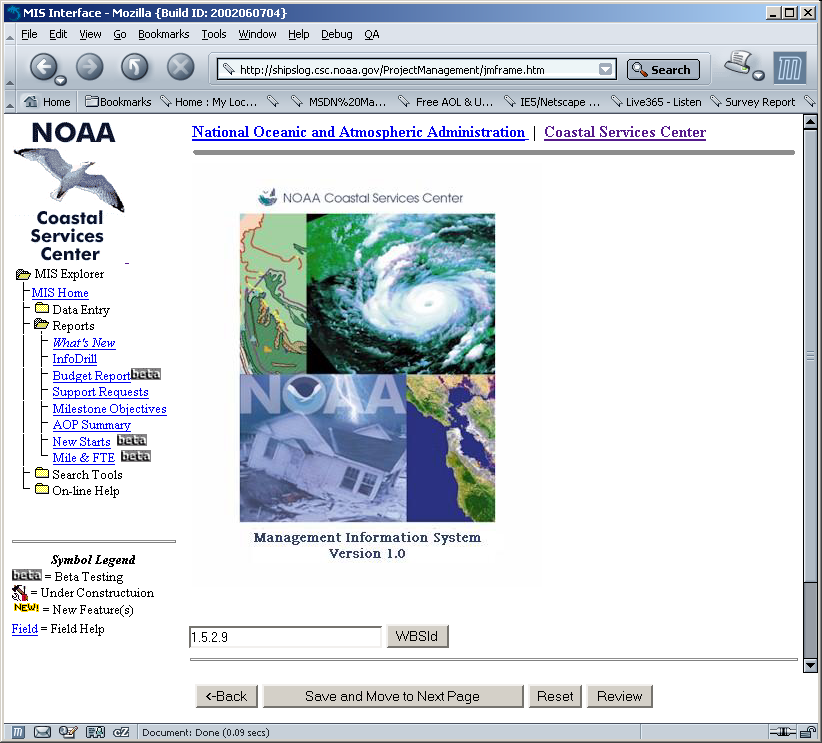Click the vertical scrollbar up arrow
This screenshot has height=743, width=822.
coord(810,122)
